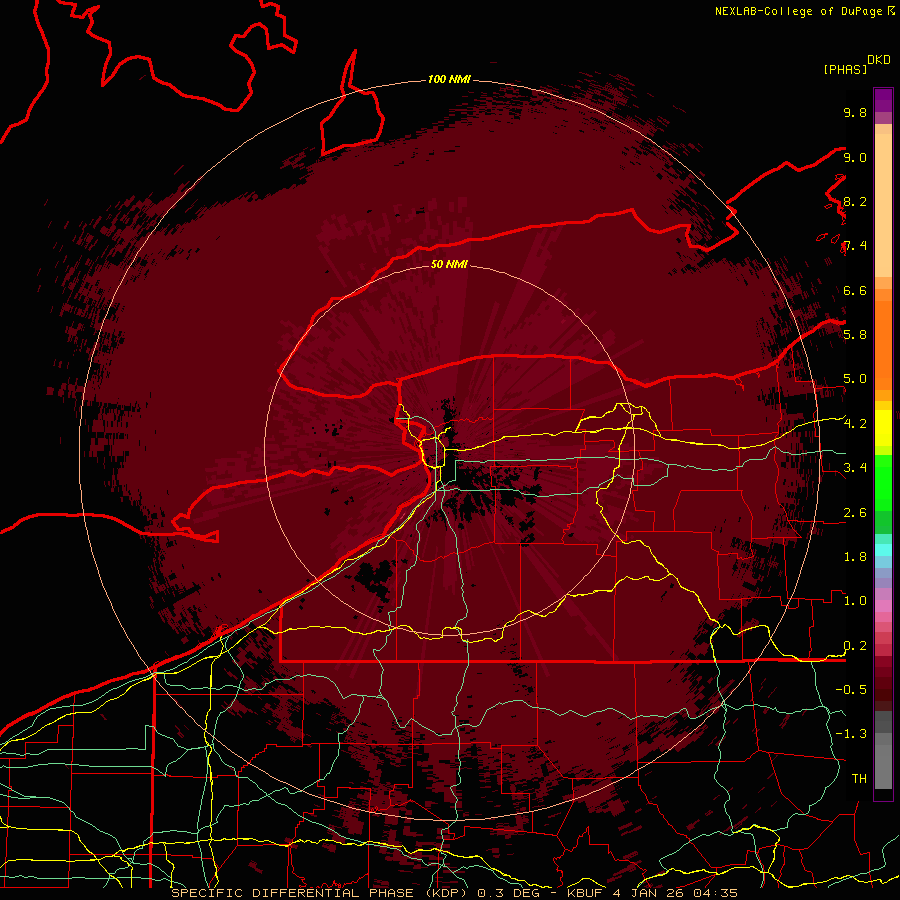
Task: Pick the peach segment of the color bar
Action: [883, 207]
